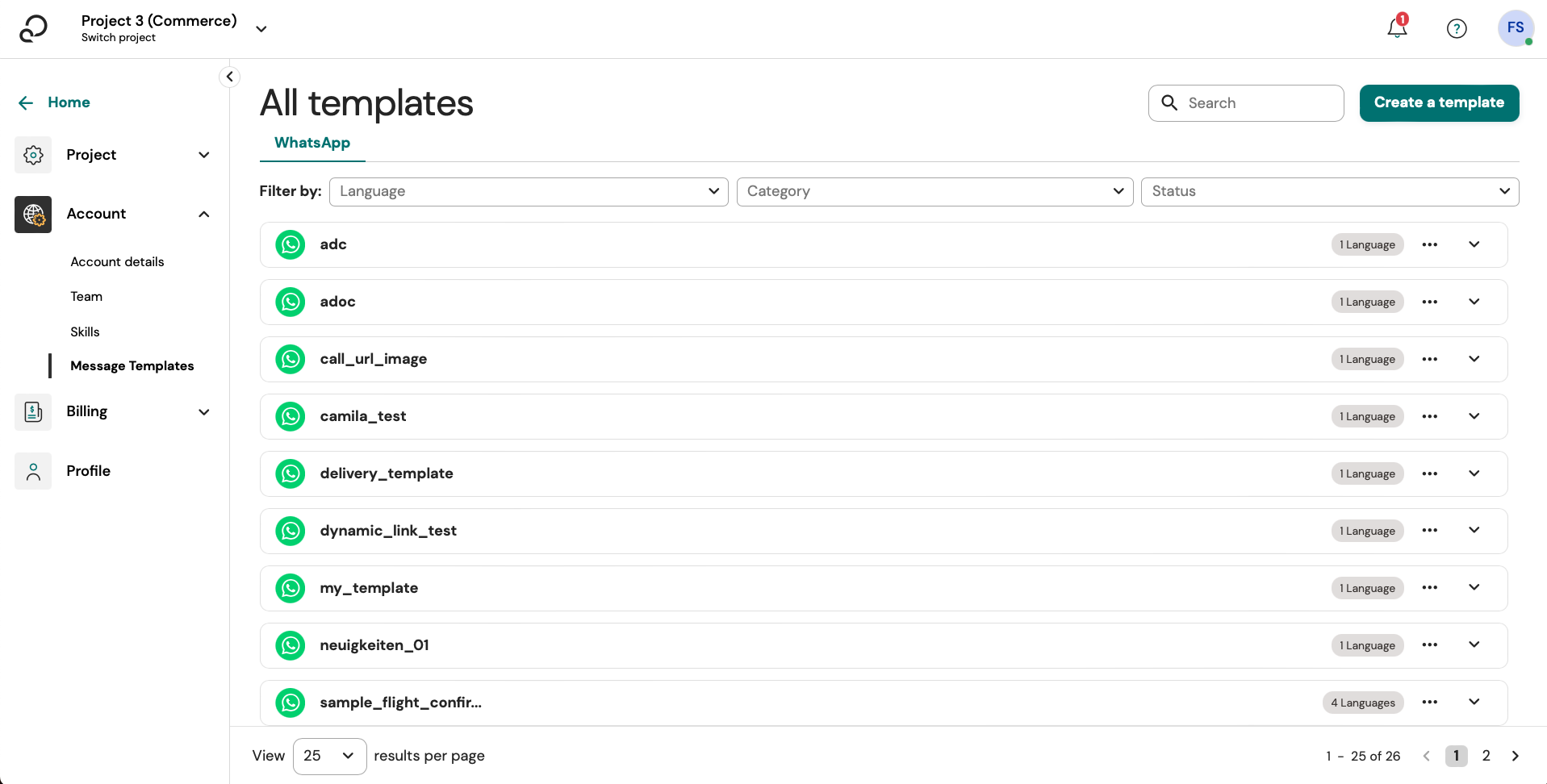
Task: Open Account details in sidebar
Action: 117,262
